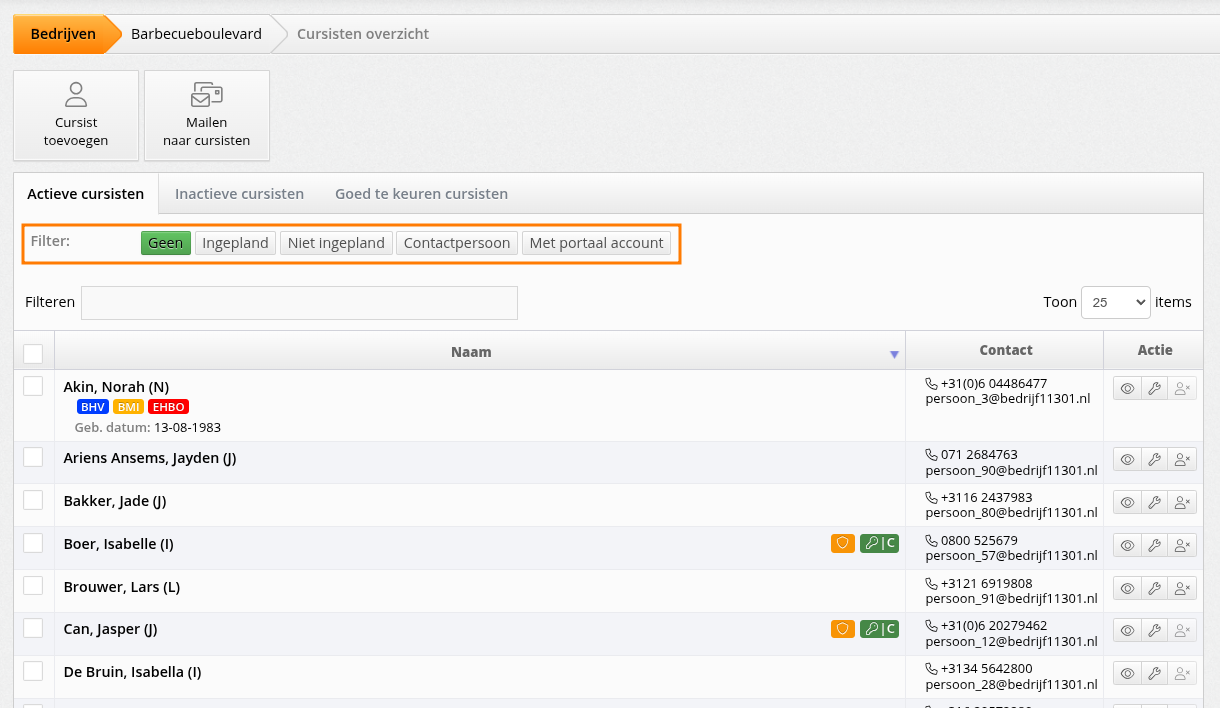Remove Boer, Isabelle with user-x icon

(x=1182, y=546)
